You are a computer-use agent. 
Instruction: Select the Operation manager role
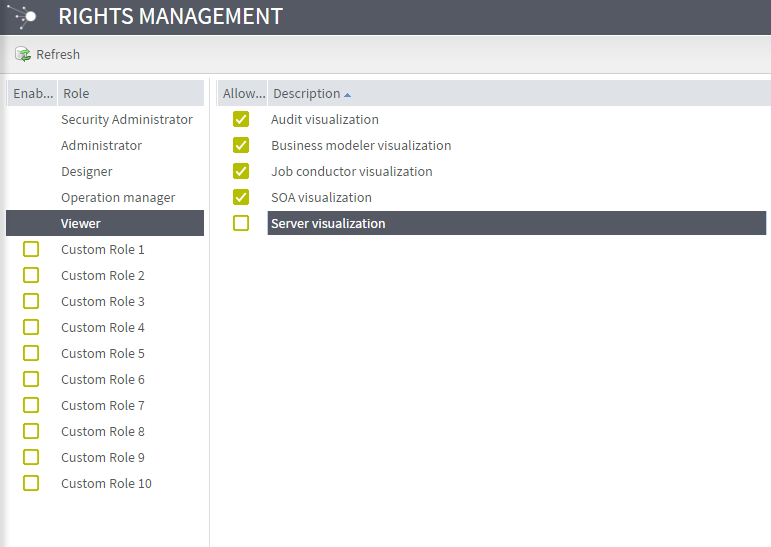tap(118, 197)
